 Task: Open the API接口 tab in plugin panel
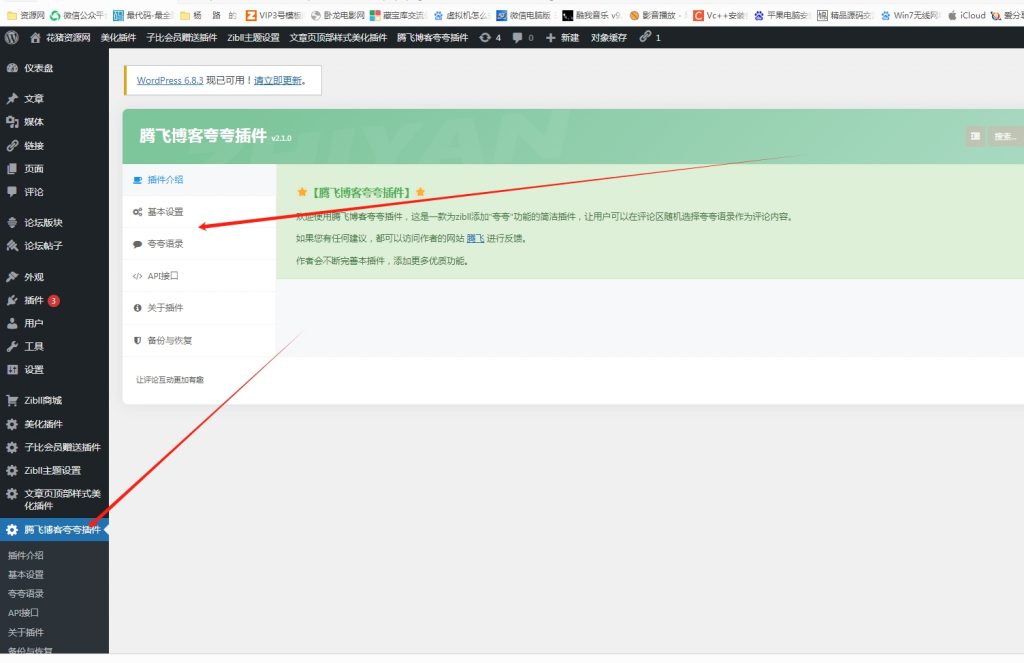click(162, 276)
